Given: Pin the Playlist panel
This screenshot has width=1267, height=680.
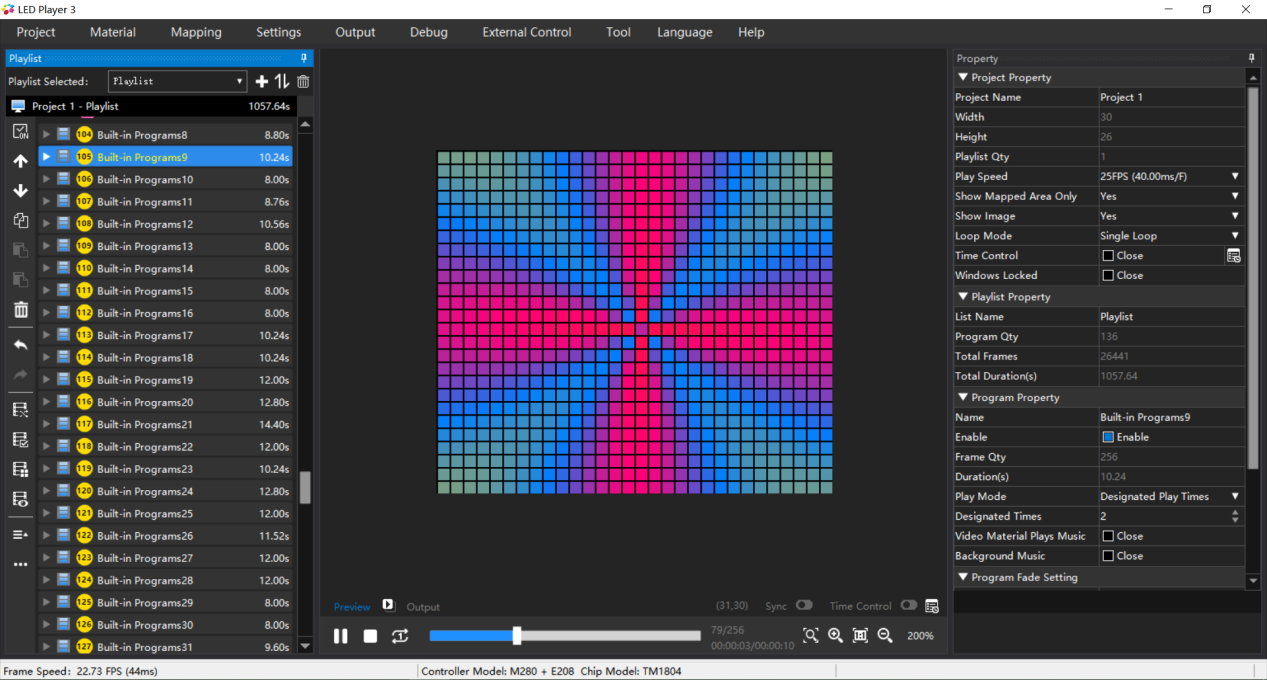Looking at the screenshot, I should (304, 59).
